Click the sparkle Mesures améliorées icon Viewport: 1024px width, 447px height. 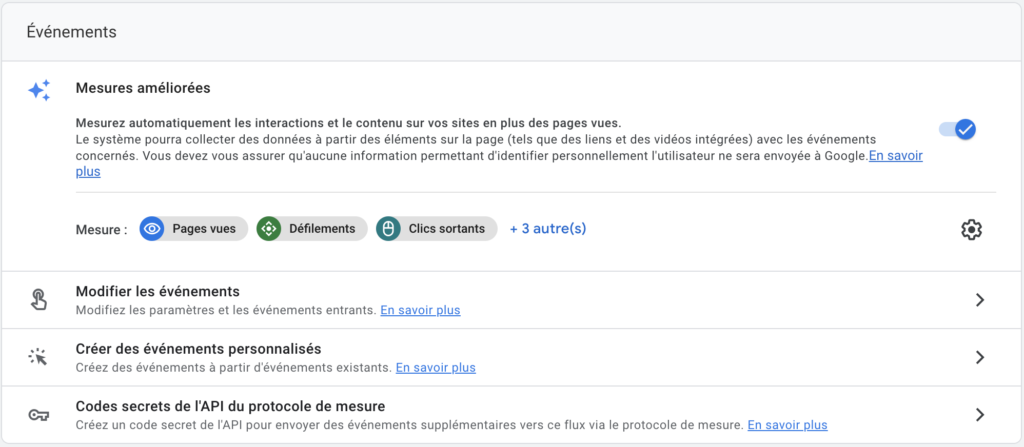pyautogui.click(x=39, y=91)
